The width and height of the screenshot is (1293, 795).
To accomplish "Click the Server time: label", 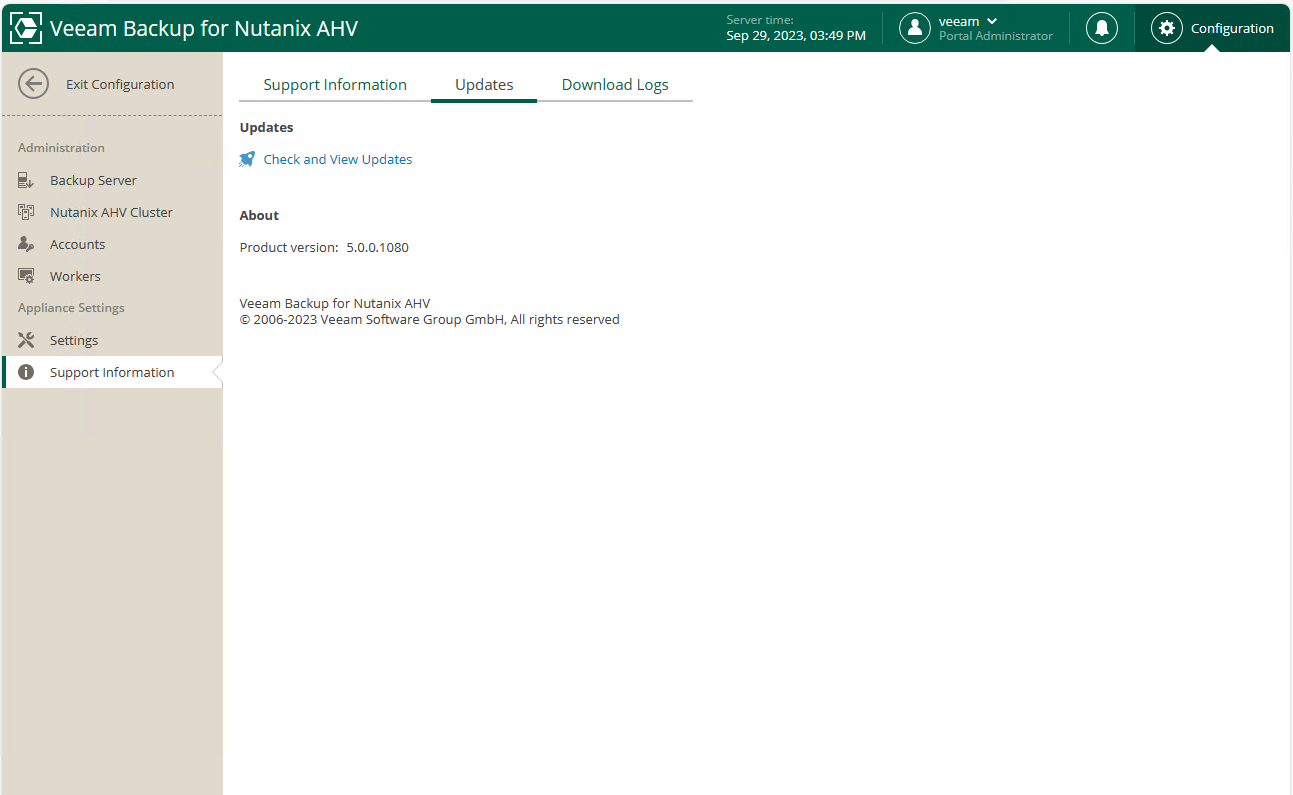I will (x=760, y=20).
